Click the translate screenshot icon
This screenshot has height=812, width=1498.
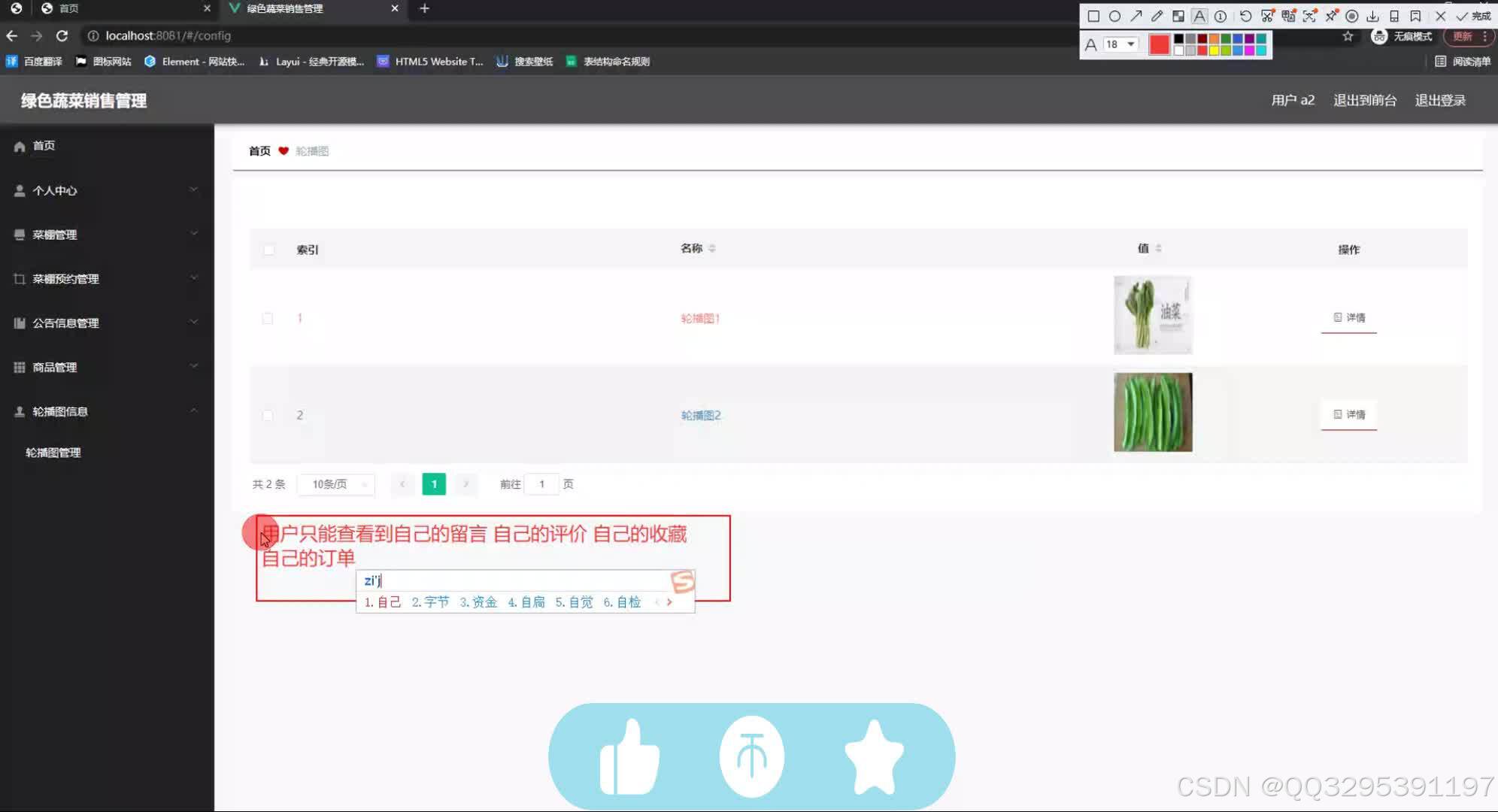point(1288,16)
